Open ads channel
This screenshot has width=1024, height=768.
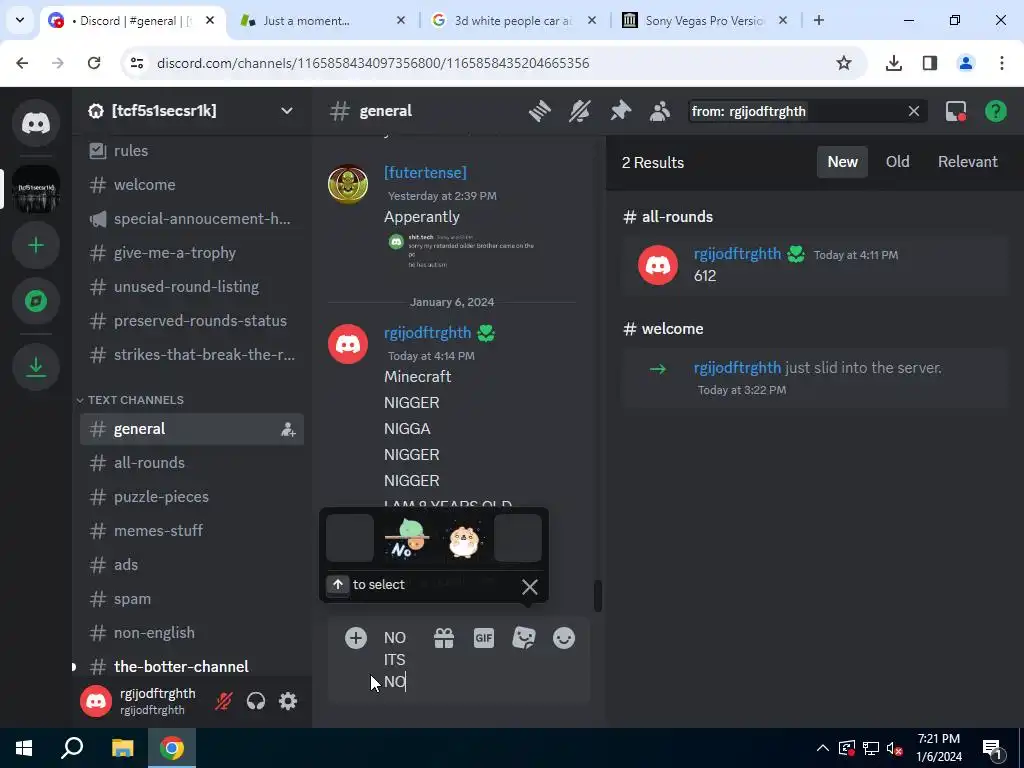[x=192, y=565]
